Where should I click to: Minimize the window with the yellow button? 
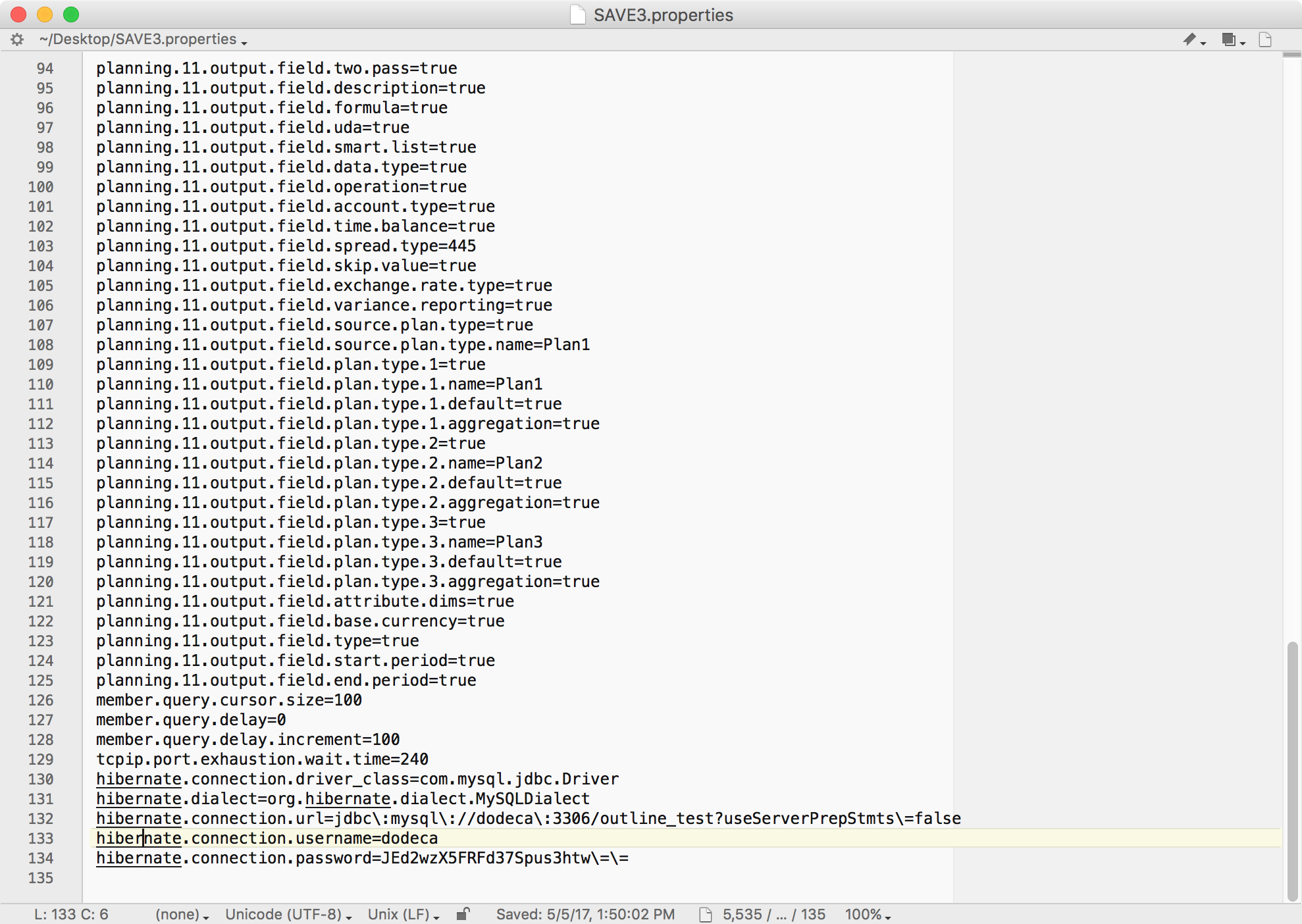click(x=45, y=14)
